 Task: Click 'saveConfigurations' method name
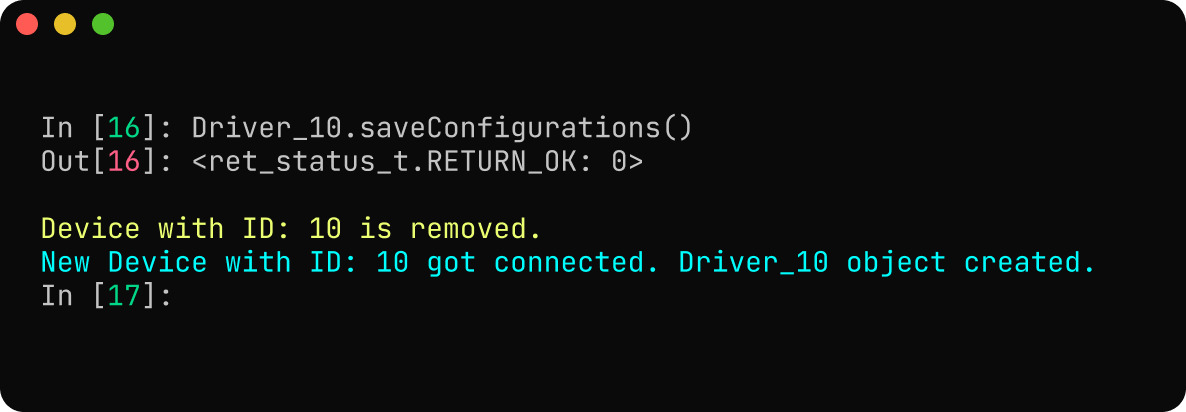[x=510, y=128]
